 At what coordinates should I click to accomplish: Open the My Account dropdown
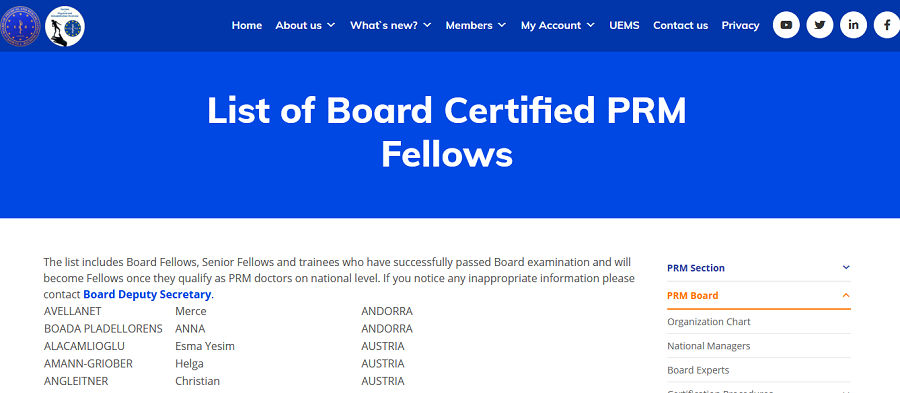point(557,25)
